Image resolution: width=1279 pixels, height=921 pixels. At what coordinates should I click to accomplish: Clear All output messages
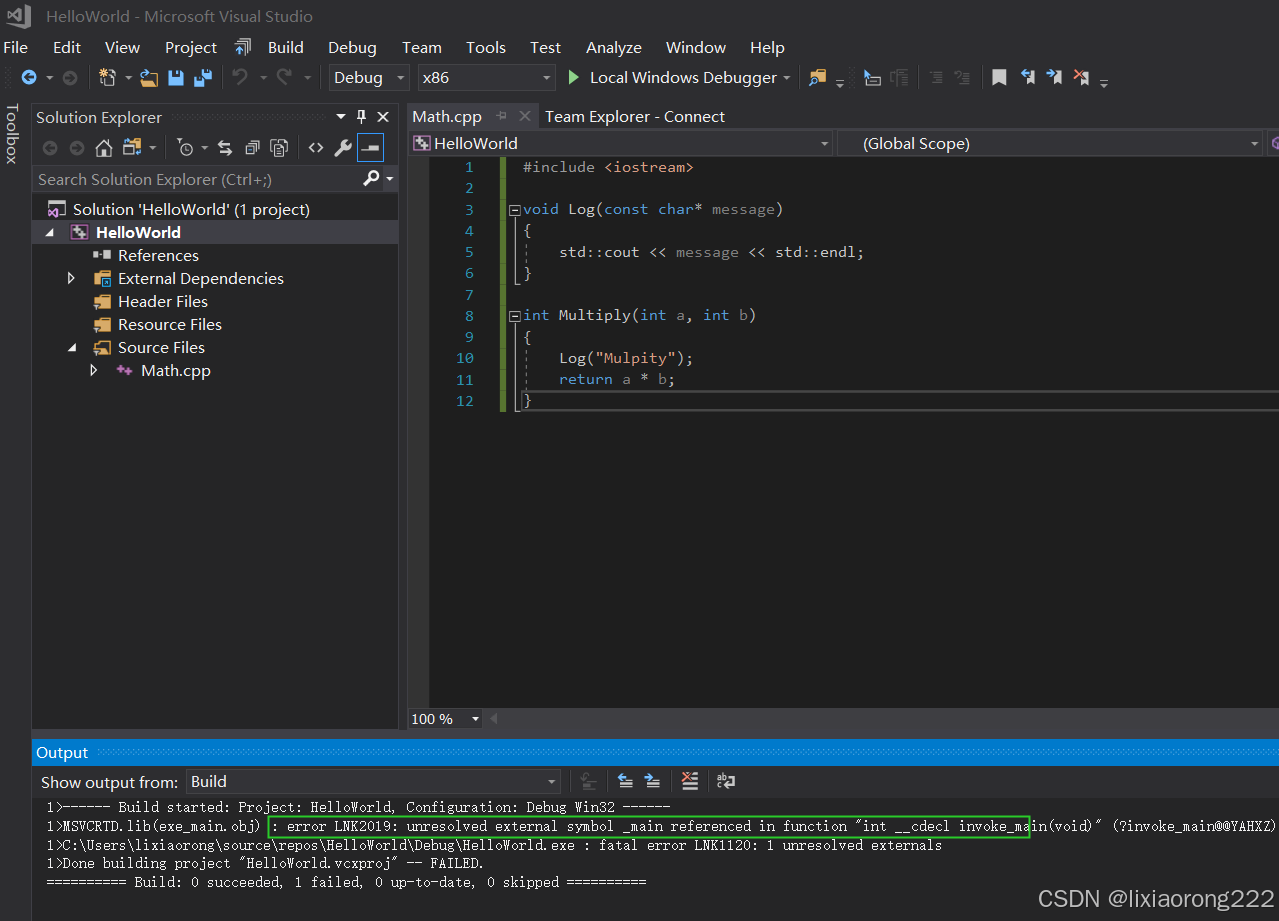tap(689, 781)
